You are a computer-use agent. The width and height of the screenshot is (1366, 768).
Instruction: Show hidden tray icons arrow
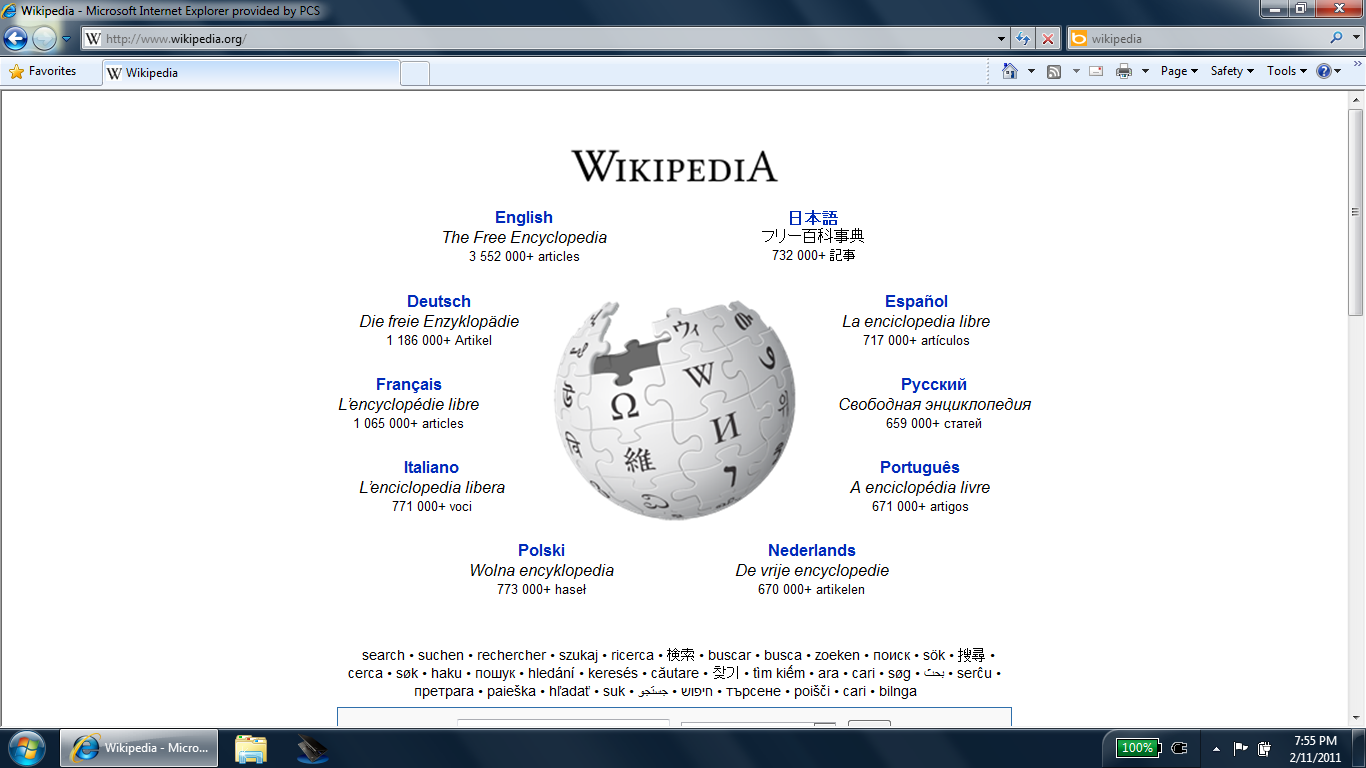[1216, 748]
